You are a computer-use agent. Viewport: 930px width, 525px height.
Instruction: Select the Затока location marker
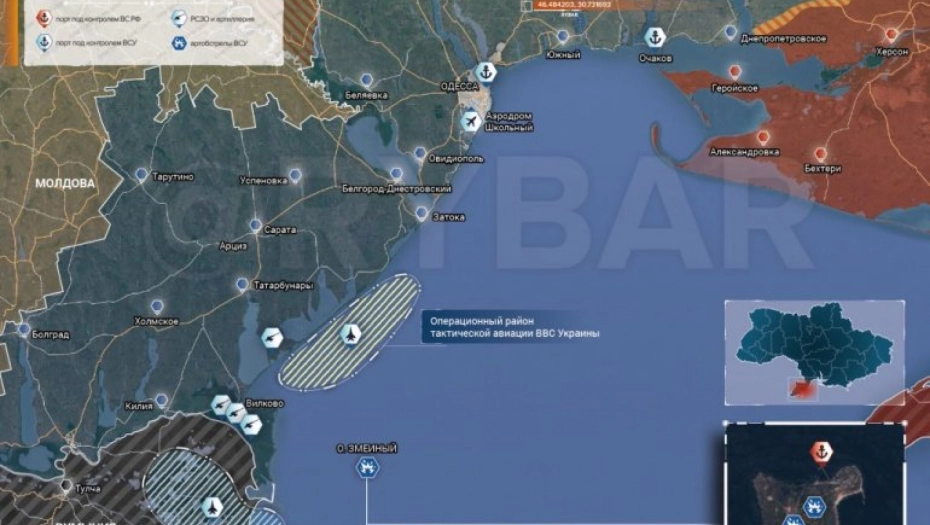422,213
